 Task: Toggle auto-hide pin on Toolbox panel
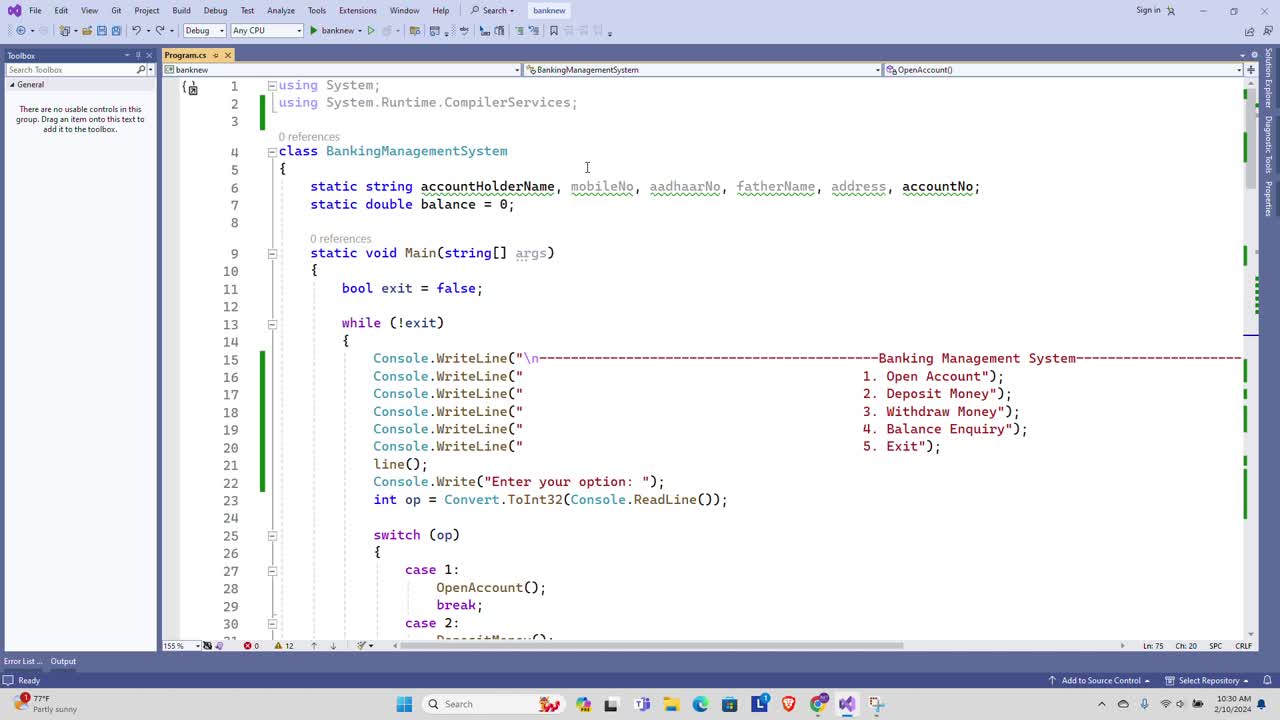[139, 56]
